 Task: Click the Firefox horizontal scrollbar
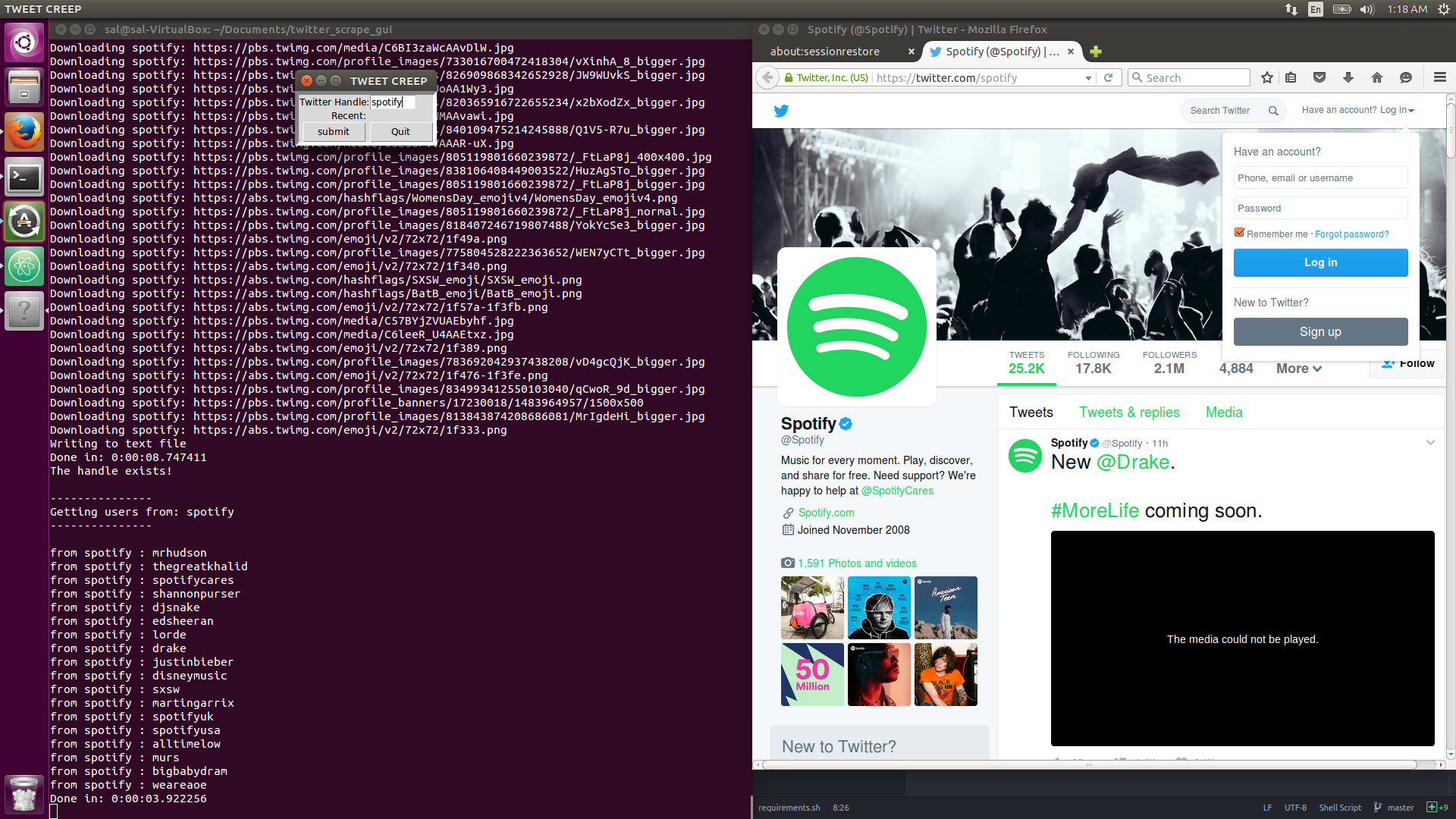1090,764
